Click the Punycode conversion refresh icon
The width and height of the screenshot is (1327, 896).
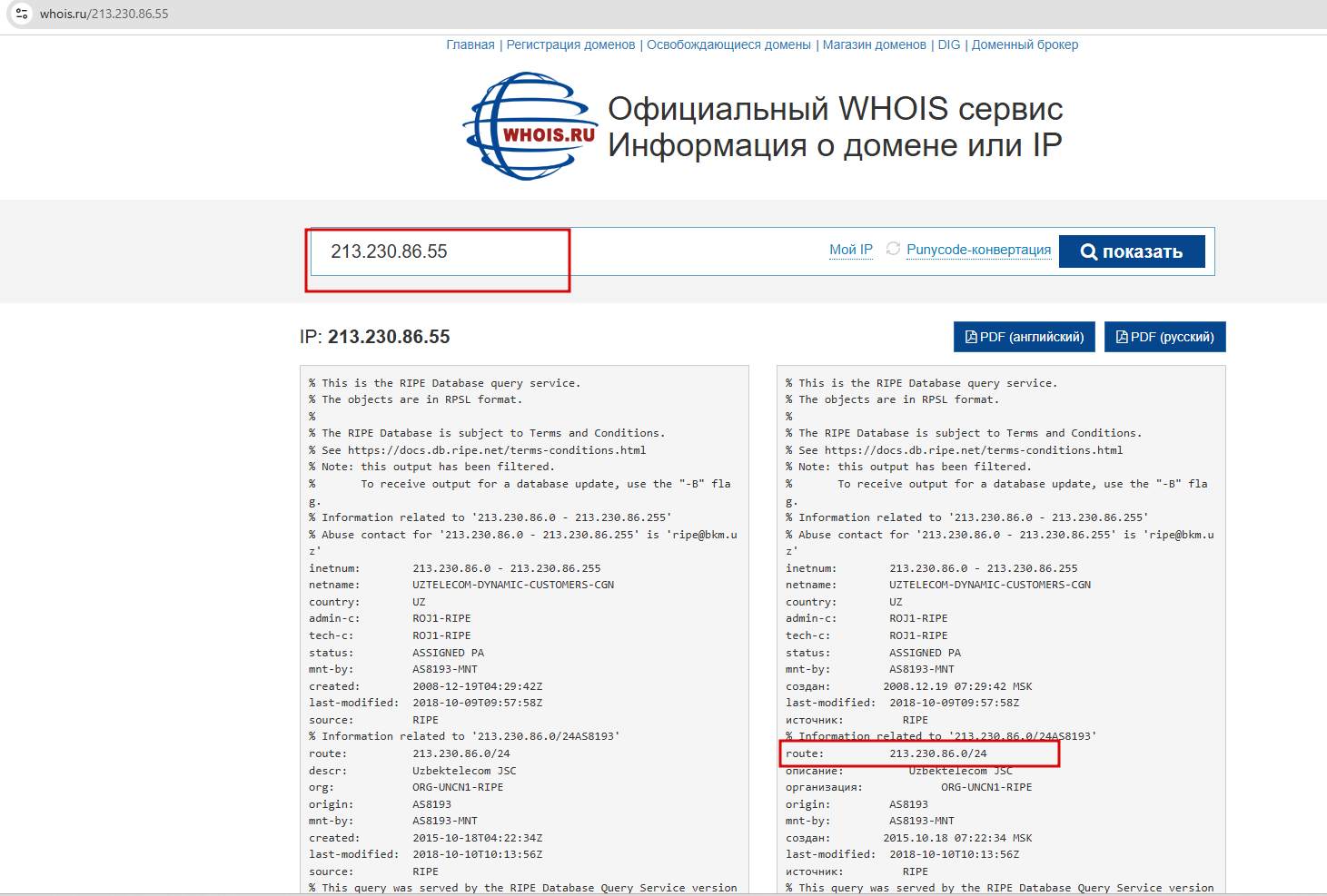893,249
